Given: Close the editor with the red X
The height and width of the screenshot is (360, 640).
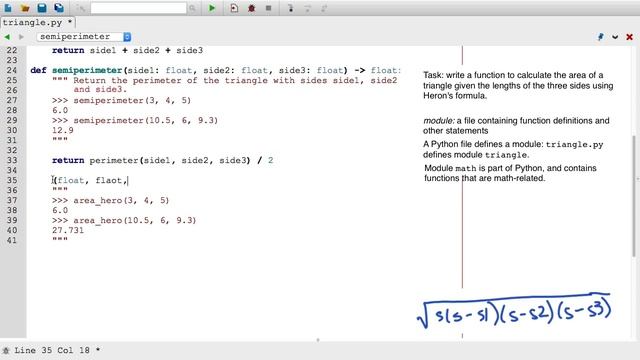Looking at the screenshot, I should coord(629,37).
